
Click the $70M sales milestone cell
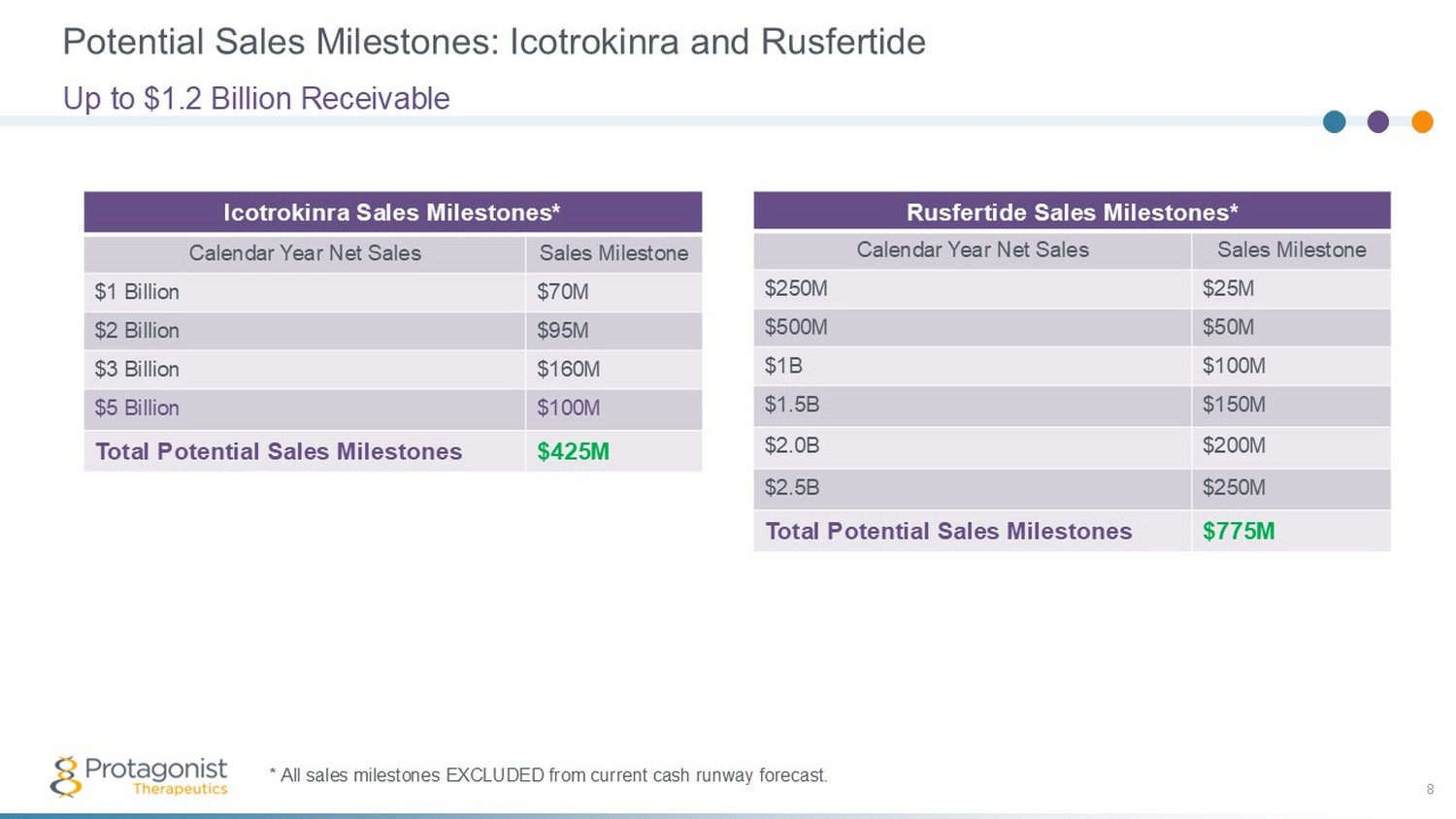tap(563, 291)
